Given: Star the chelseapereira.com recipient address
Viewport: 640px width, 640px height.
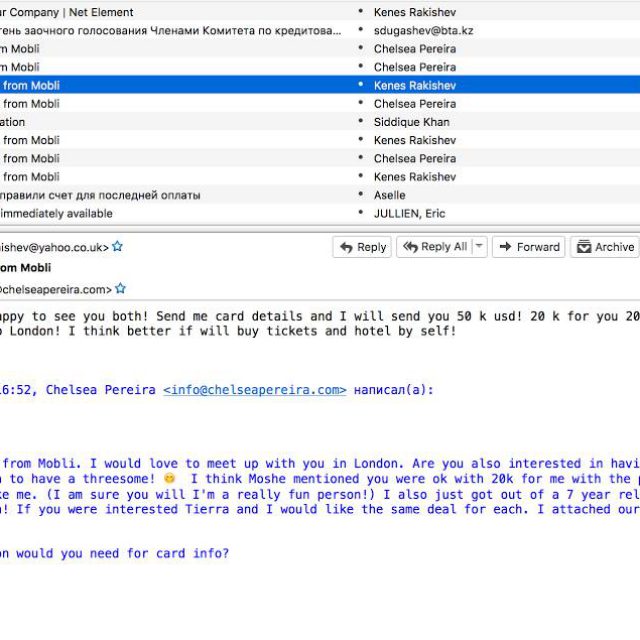Looking at the screenshot, I should (121, 289).
